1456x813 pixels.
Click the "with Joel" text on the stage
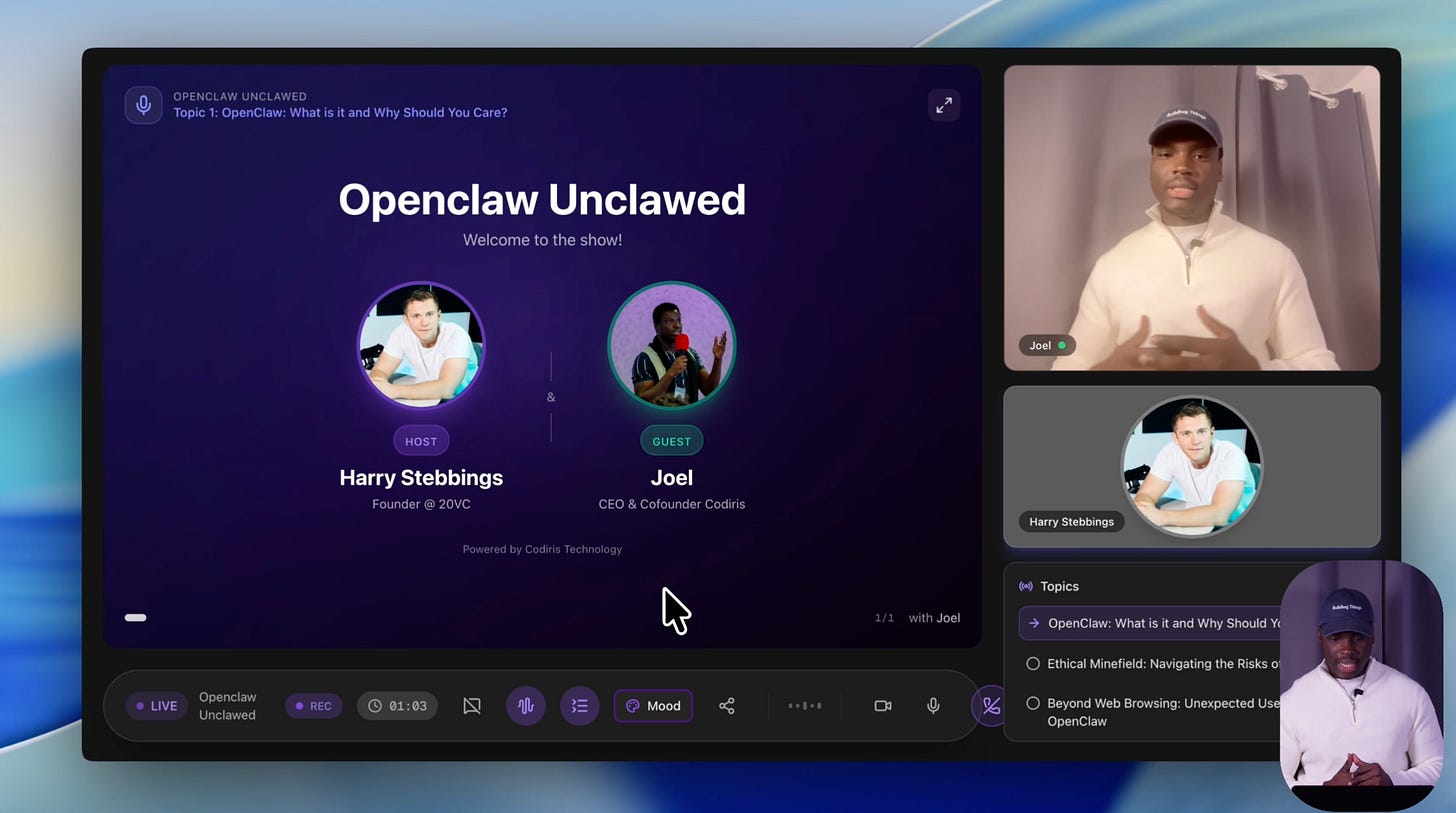tap(934, 618)
